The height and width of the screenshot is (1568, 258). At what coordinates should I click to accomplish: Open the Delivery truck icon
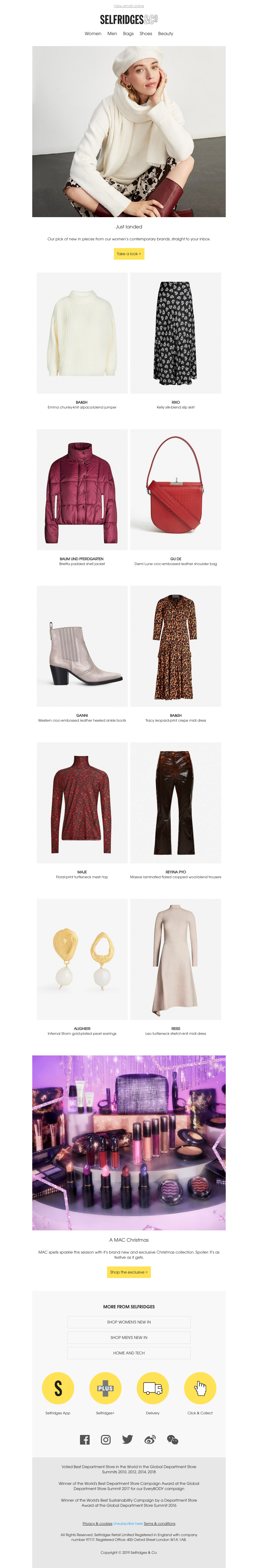(x=153, y=1388)
